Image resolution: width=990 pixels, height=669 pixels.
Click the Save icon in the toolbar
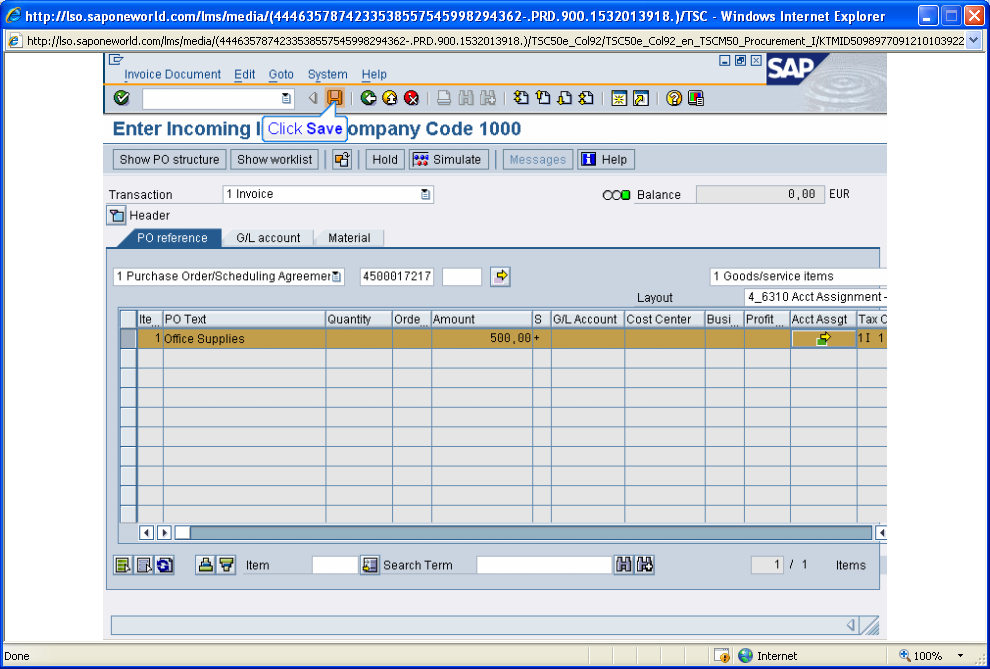click(334, 98)
